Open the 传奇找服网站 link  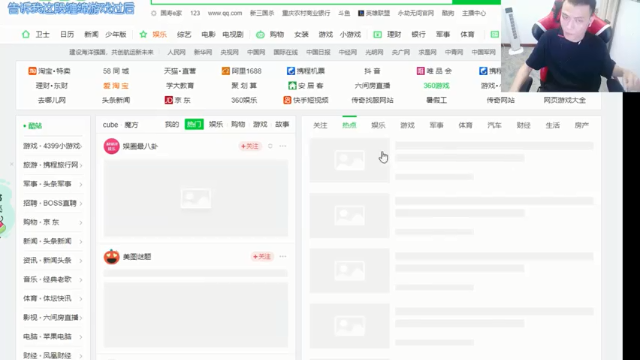point(372,100)
